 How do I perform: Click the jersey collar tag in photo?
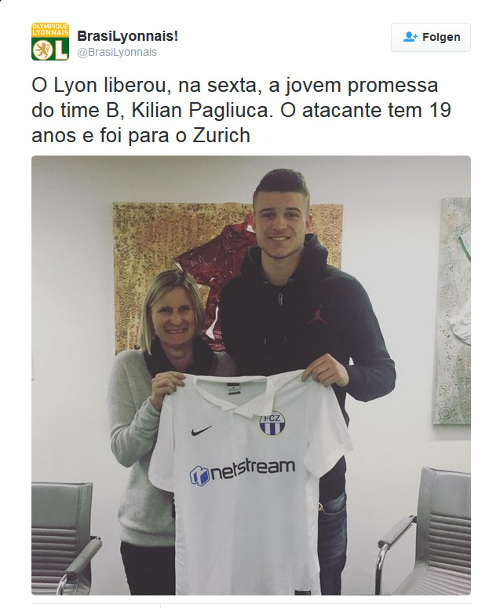point(232,388)
